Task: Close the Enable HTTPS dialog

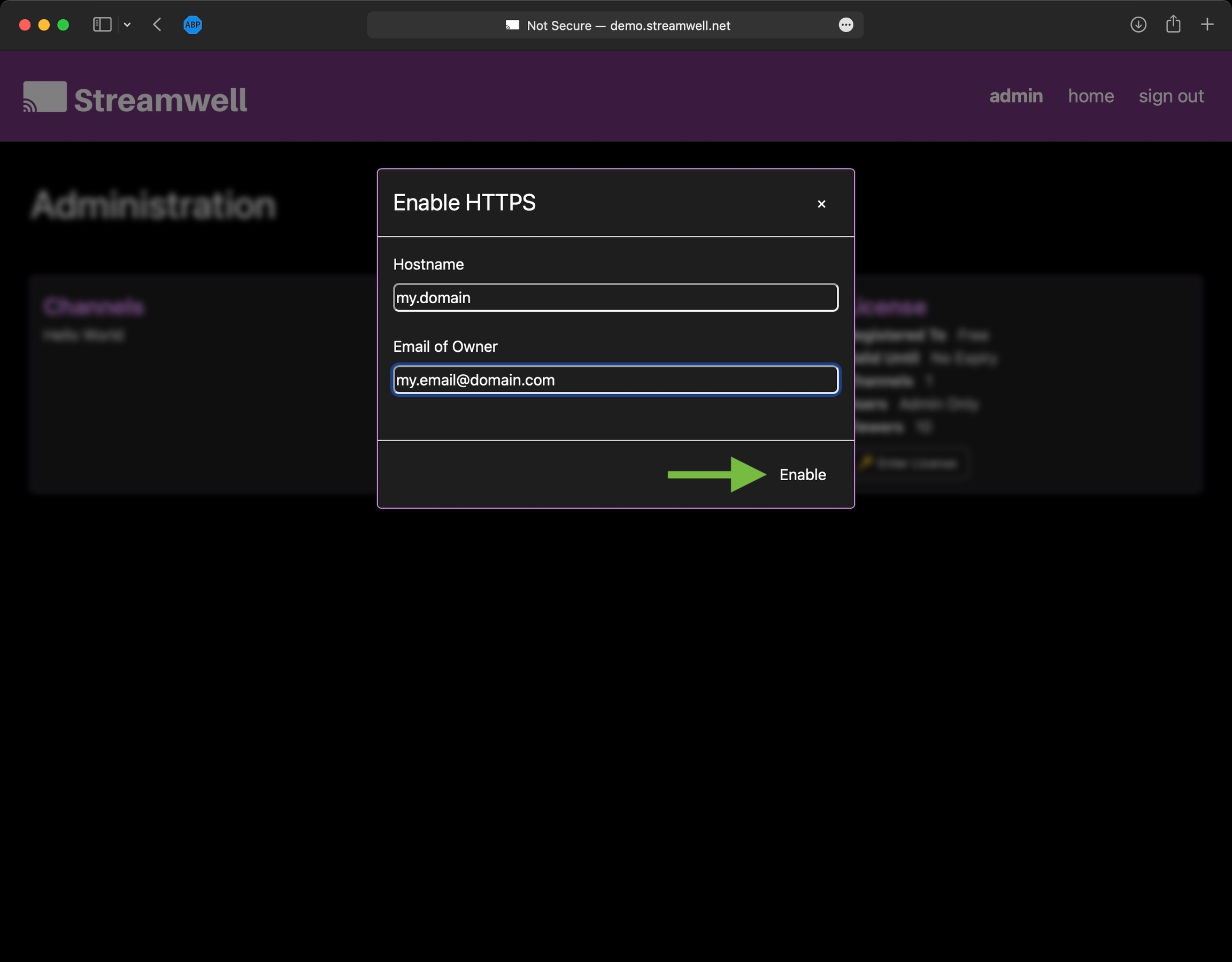Action: (x=821, y=204)
